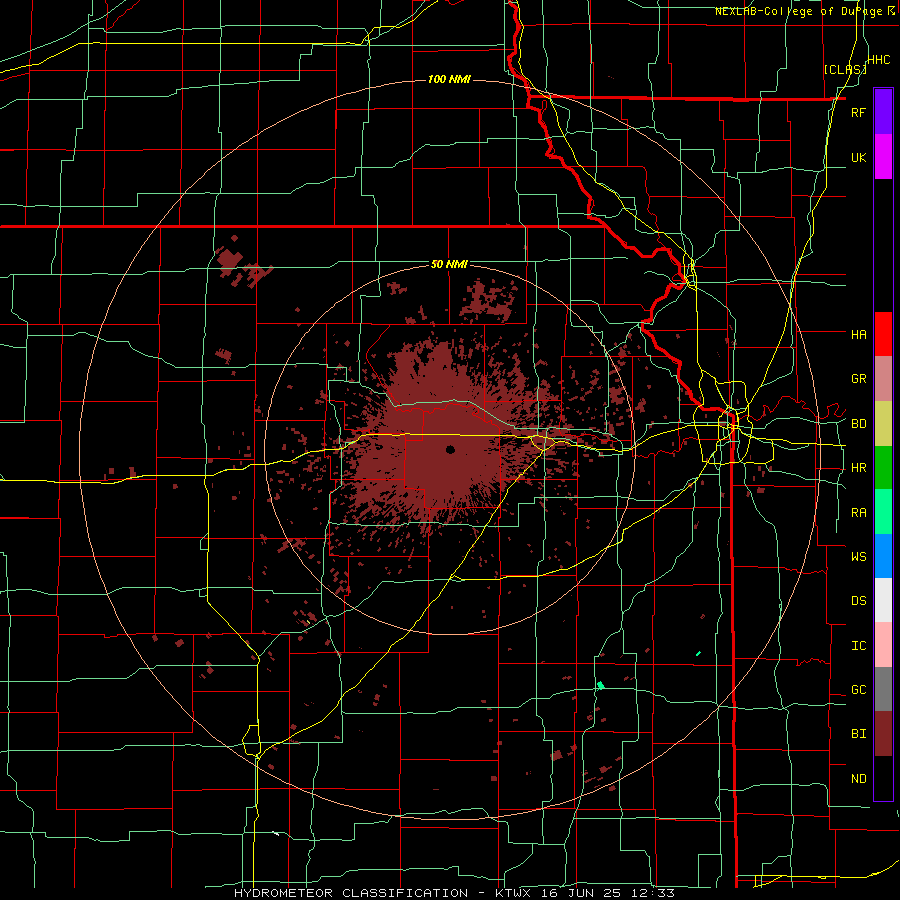Click the black radar site dot at center
This screenshot has width=900, height=900.
[x=450, y=449]
